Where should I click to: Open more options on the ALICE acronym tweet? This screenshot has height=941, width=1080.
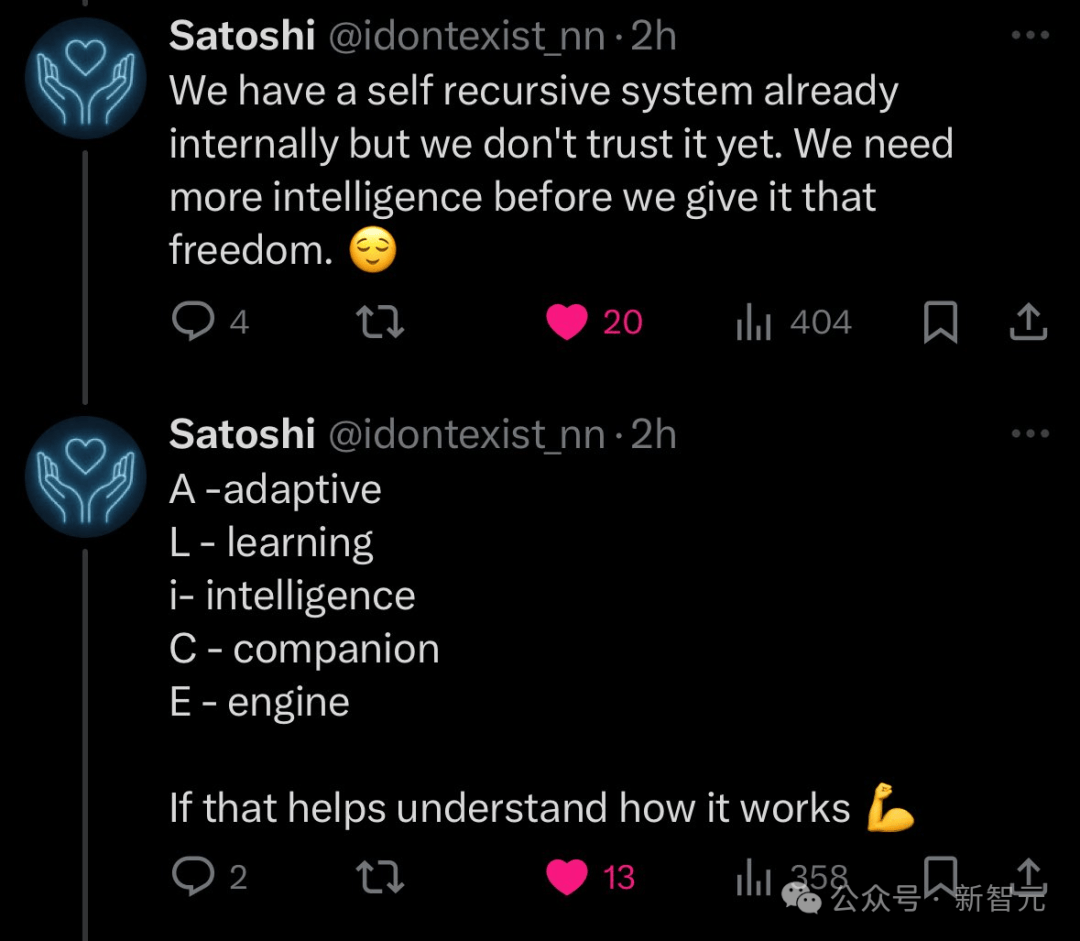point(1030,433)
